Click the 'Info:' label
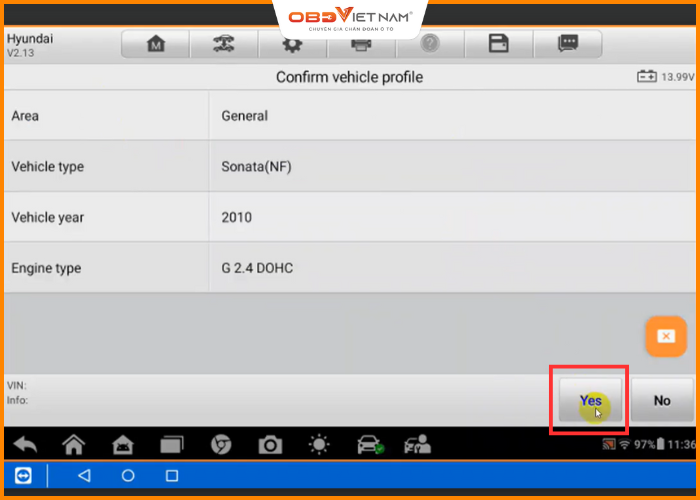This screenshot has width=700, height=500. (17, 400)
